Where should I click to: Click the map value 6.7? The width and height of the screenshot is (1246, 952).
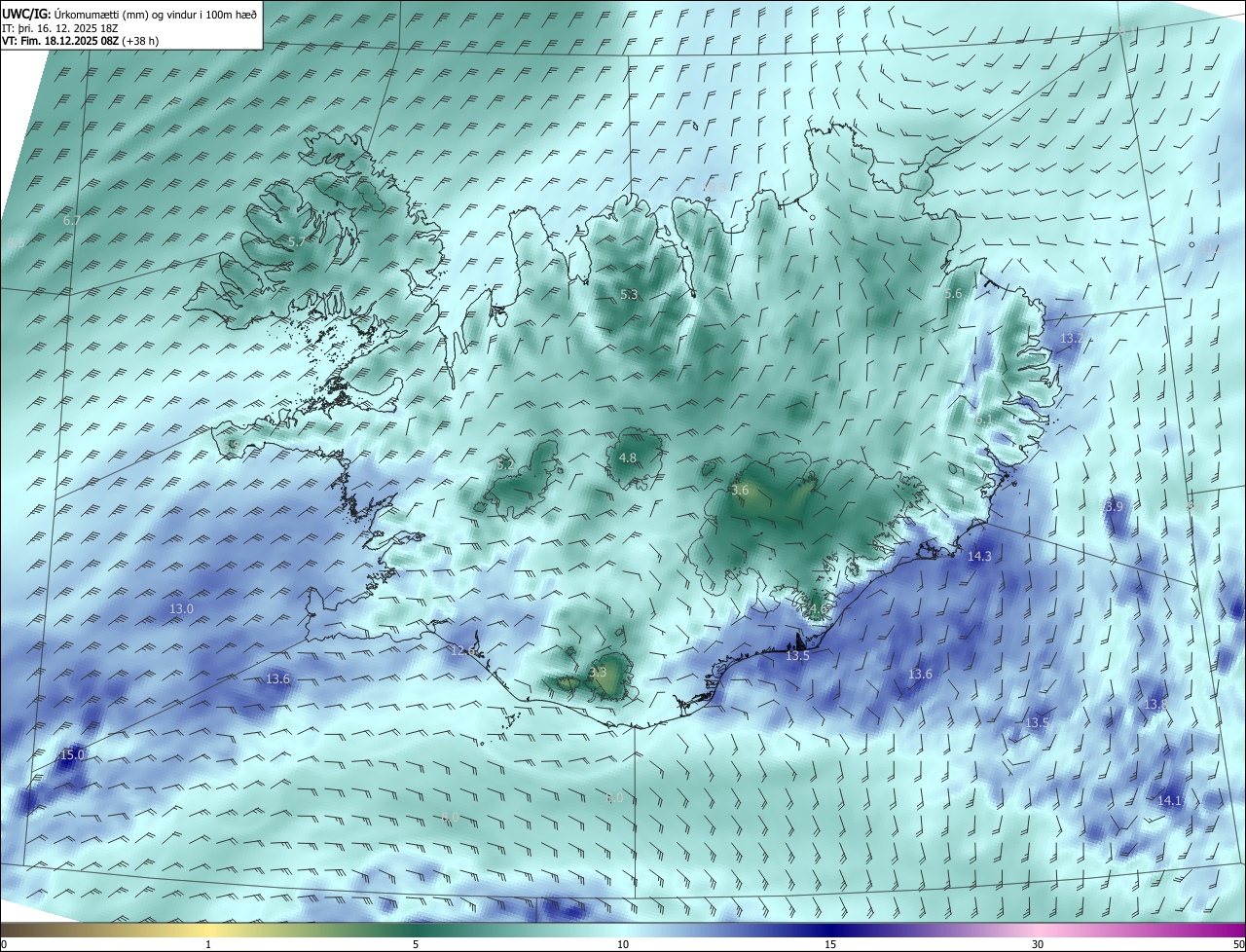tap(71, 221)
